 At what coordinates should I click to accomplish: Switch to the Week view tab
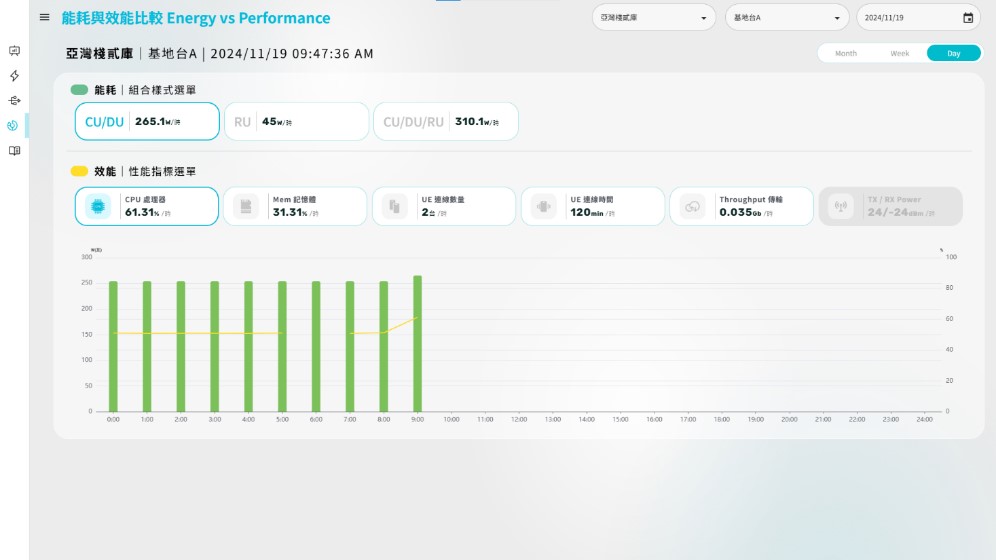pyautogui.click(x=900, y=54)
